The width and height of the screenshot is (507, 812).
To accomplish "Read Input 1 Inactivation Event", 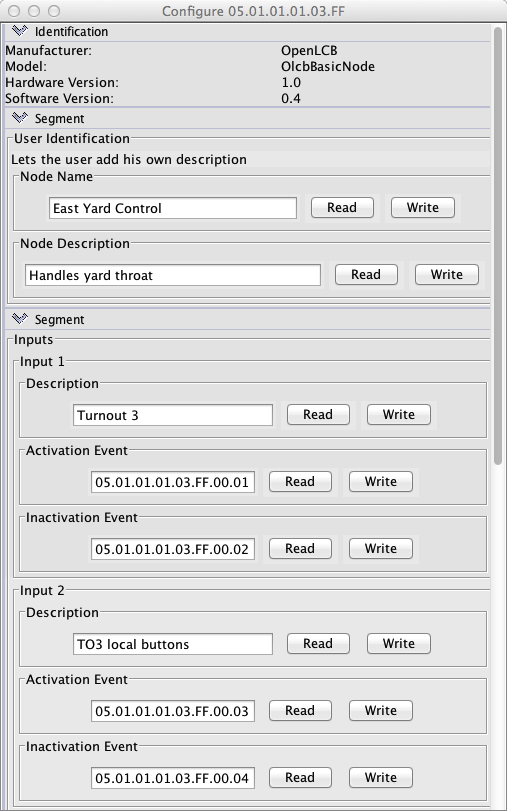I will point(300,548).
